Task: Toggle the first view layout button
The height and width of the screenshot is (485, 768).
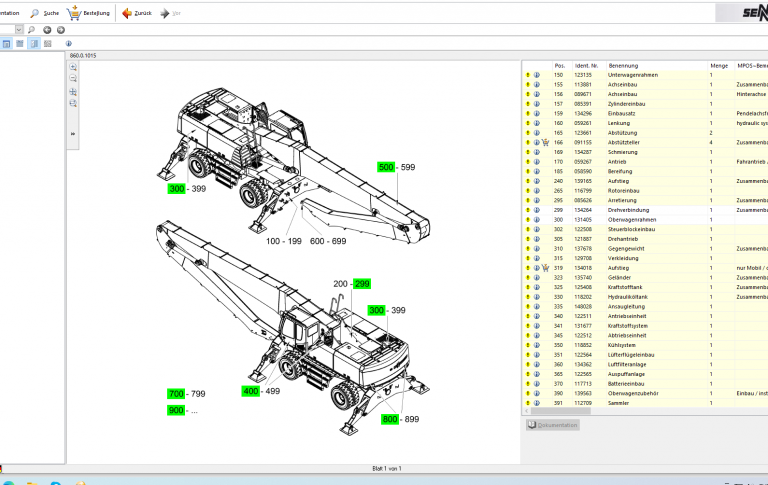Action: point(6,44)
